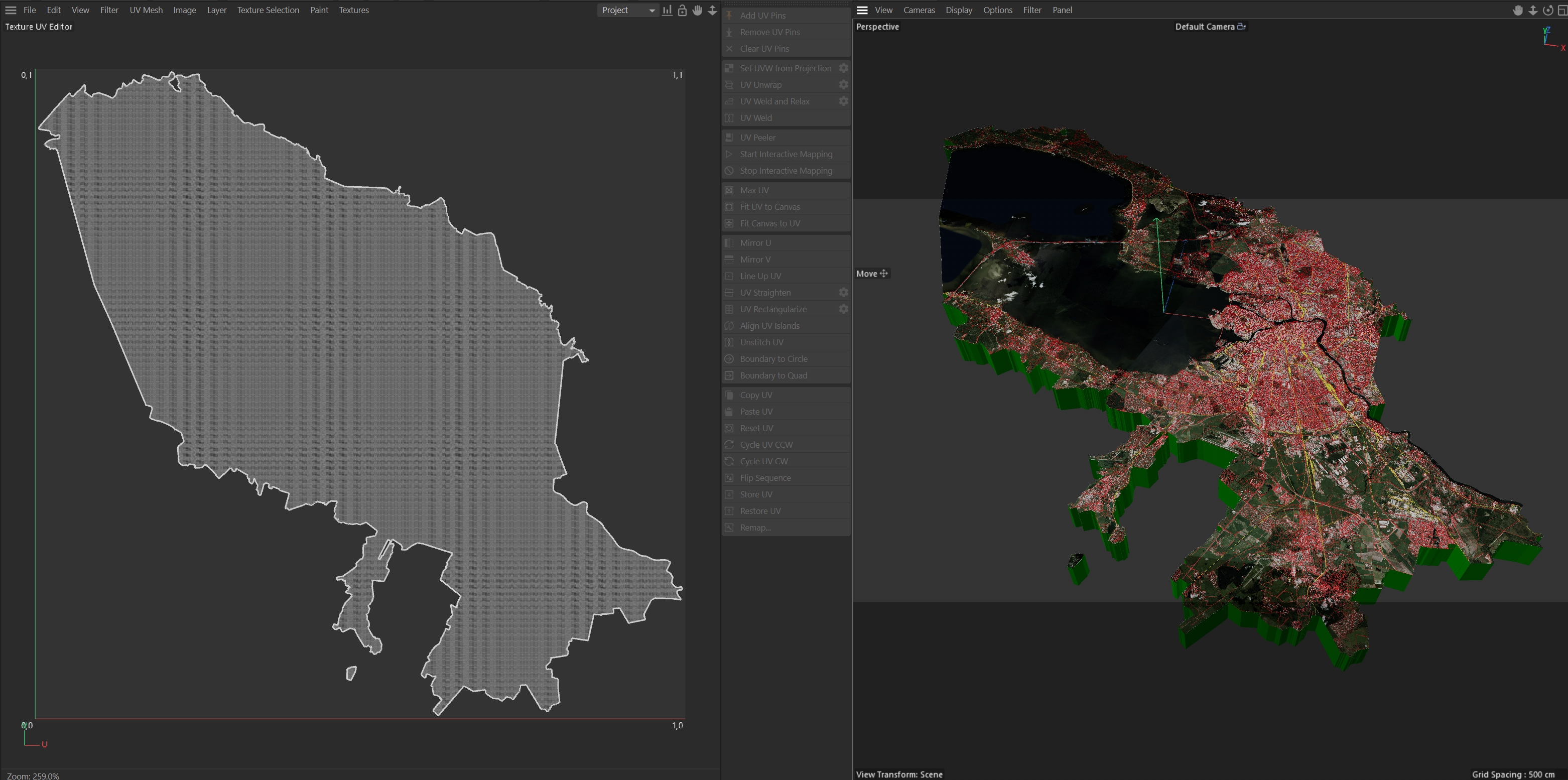Click the histogram icon beside Project dropdown

pyautogui.click(x=667, y=11)
